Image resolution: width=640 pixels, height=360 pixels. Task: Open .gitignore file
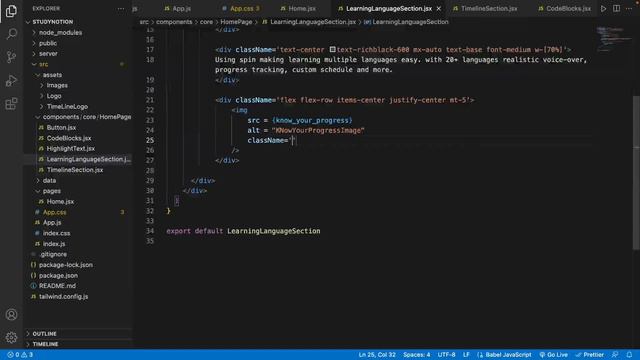[53, 254]
